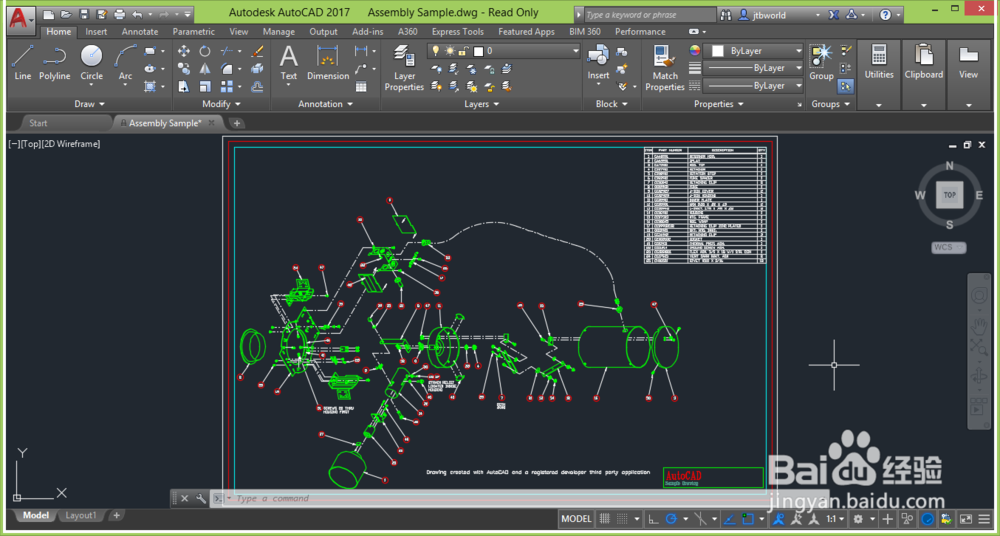The width and height of the screenshot is (1000, 536).
Task: Select the Polyline tool
Action: (x=54, y=63)
